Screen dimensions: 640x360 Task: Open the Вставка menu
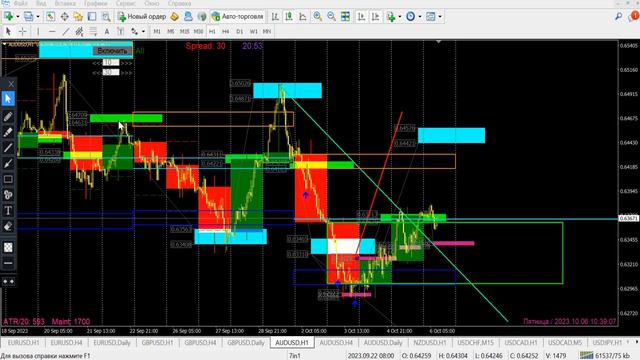coord(65,3)
